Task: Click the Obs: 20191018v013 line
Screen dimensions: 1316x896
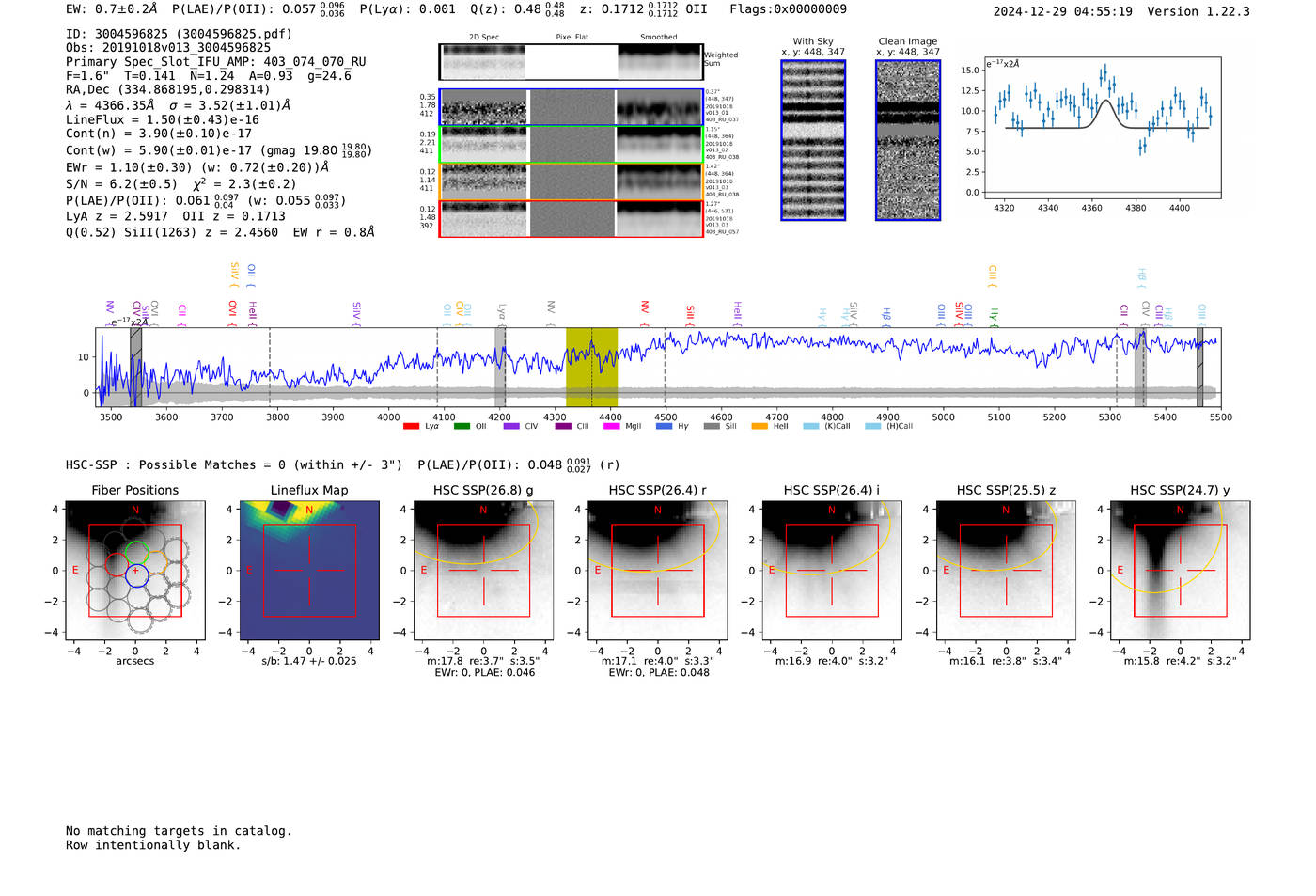Action: (168, 48)
